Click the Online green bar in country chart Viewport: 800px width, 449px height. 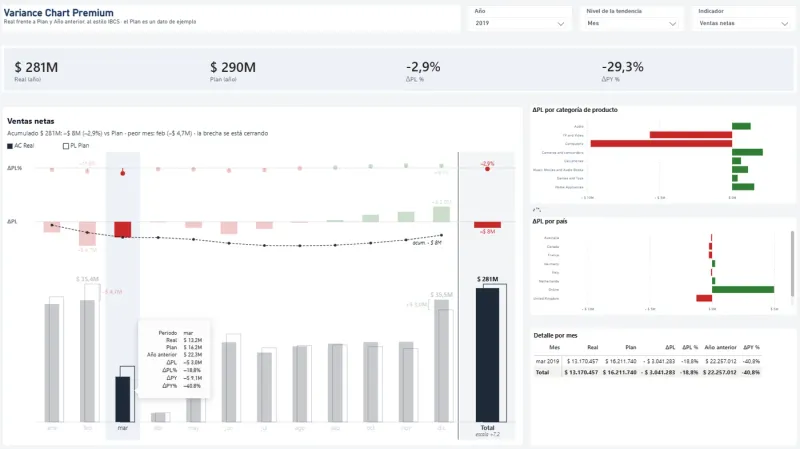pos(743,289)
